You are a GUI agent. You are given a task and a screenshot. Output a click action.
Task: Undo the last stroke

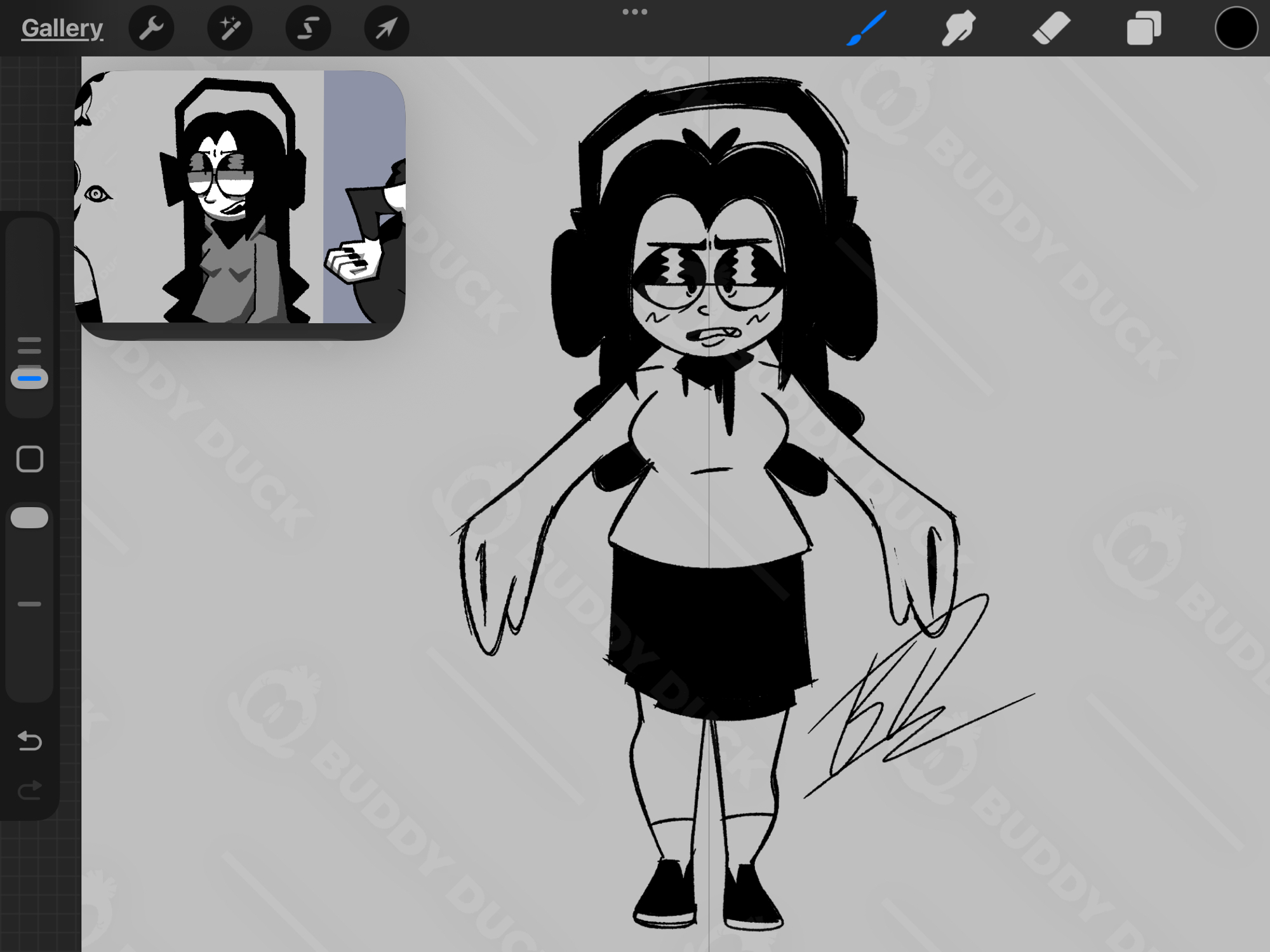pos(29,741)
